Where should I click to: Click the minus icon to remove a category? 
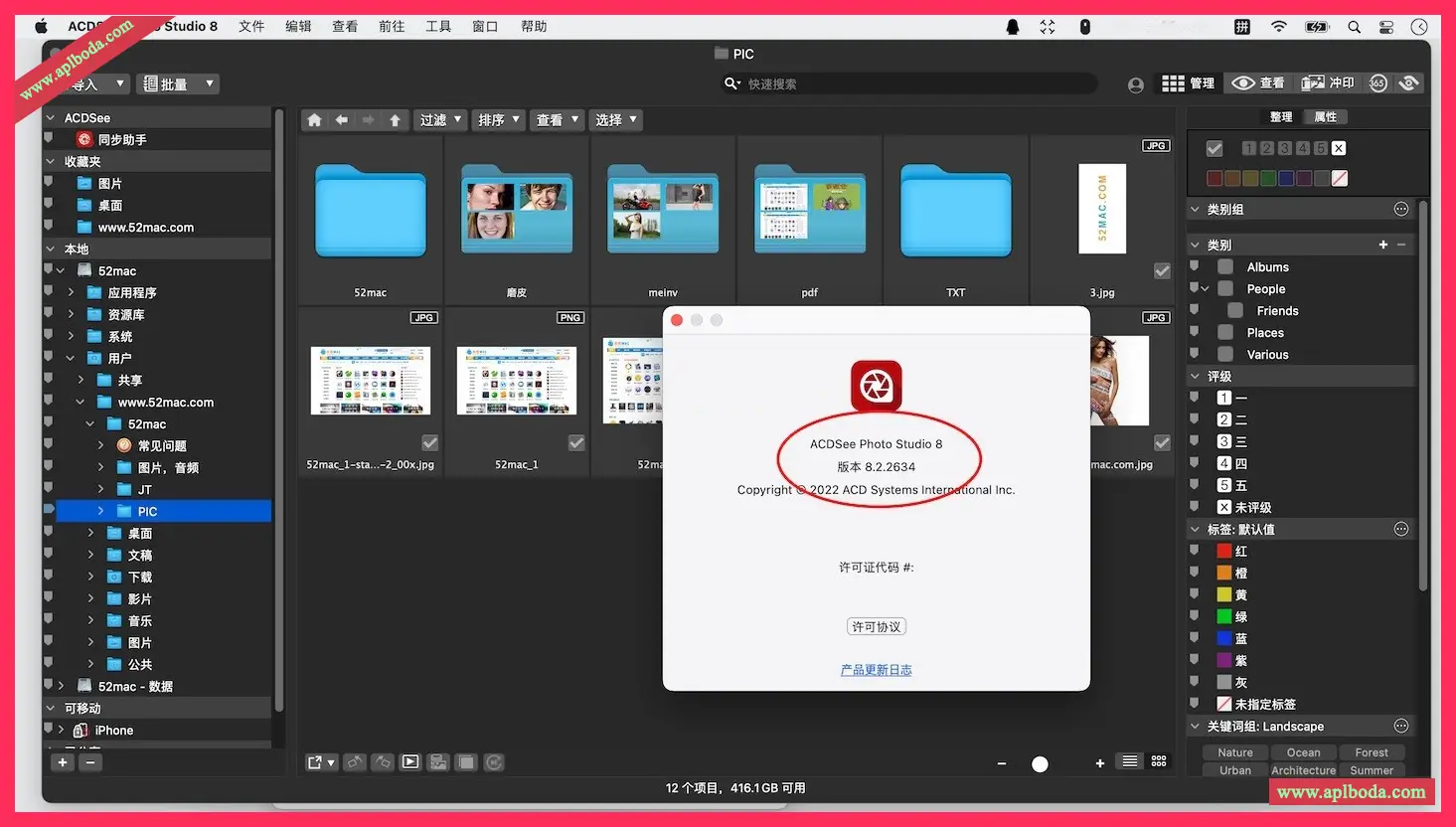(1401, 245)
